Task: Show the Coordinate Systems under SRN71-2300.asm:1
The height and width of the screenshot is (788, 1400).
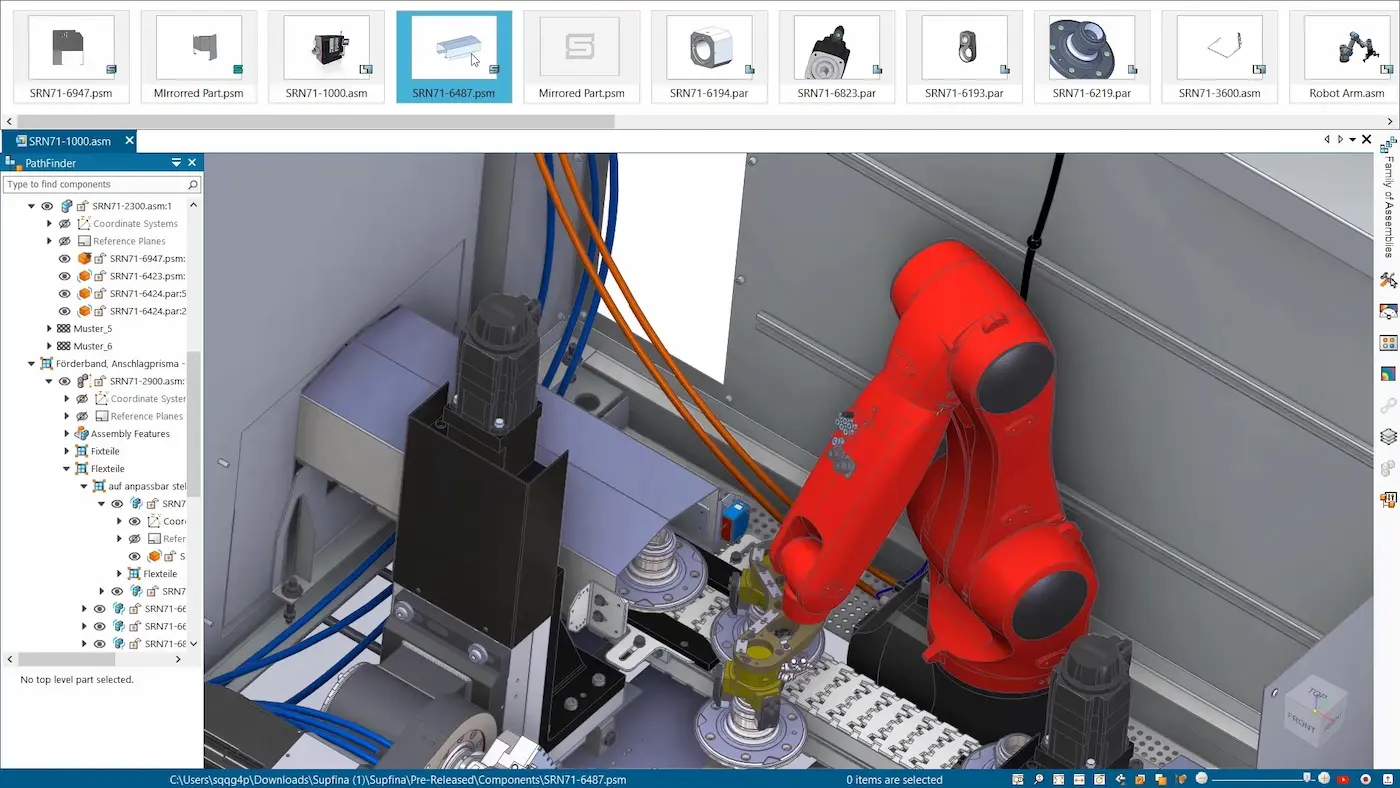Action: pos(65,224)
